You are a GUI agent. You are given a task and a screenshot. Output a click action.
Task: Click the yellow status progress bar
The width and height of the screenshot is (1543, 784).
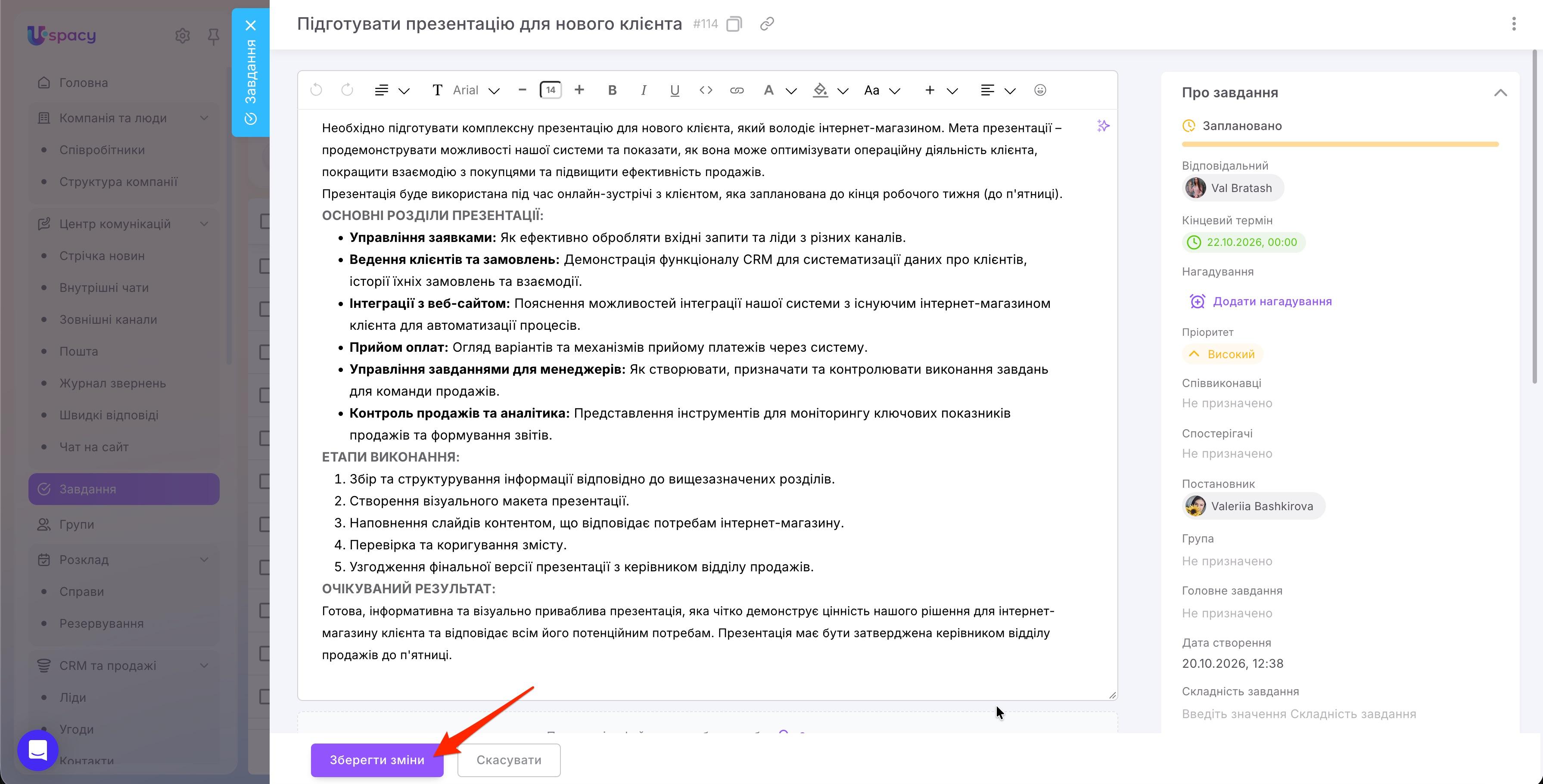(1340, 144)
